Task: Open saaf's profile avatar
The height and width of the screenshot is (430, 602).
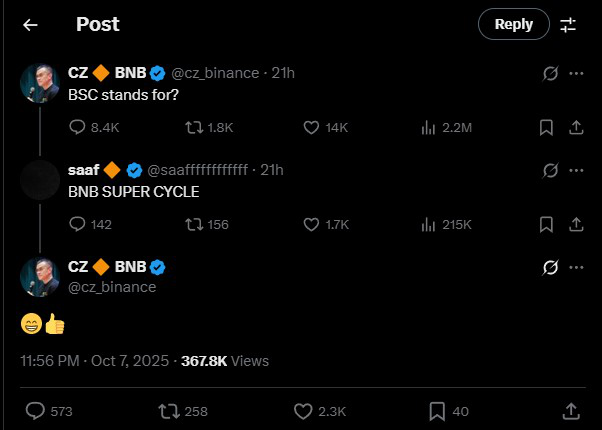Action: point(40,179)
